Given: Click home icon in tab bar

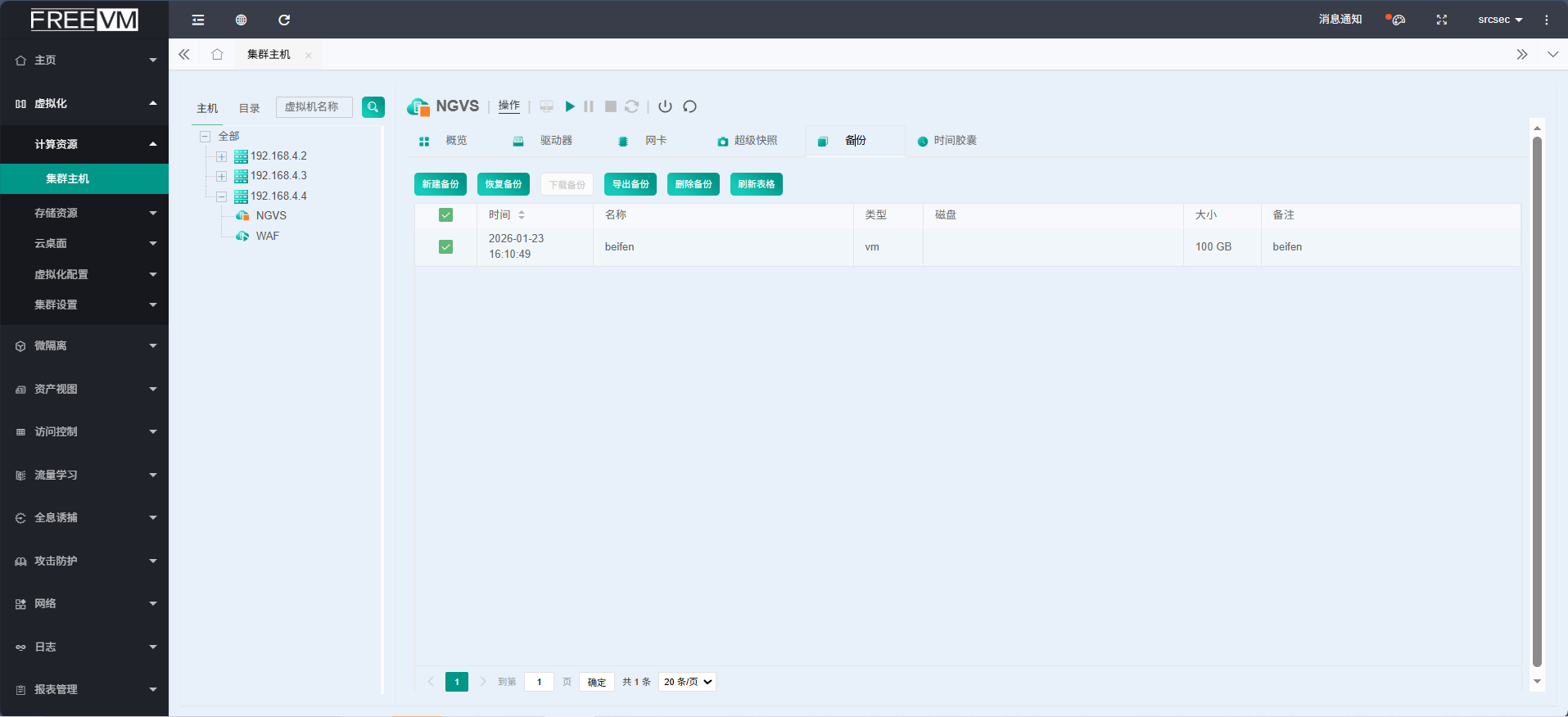Looking at the screenshot, I should [217, 55].
